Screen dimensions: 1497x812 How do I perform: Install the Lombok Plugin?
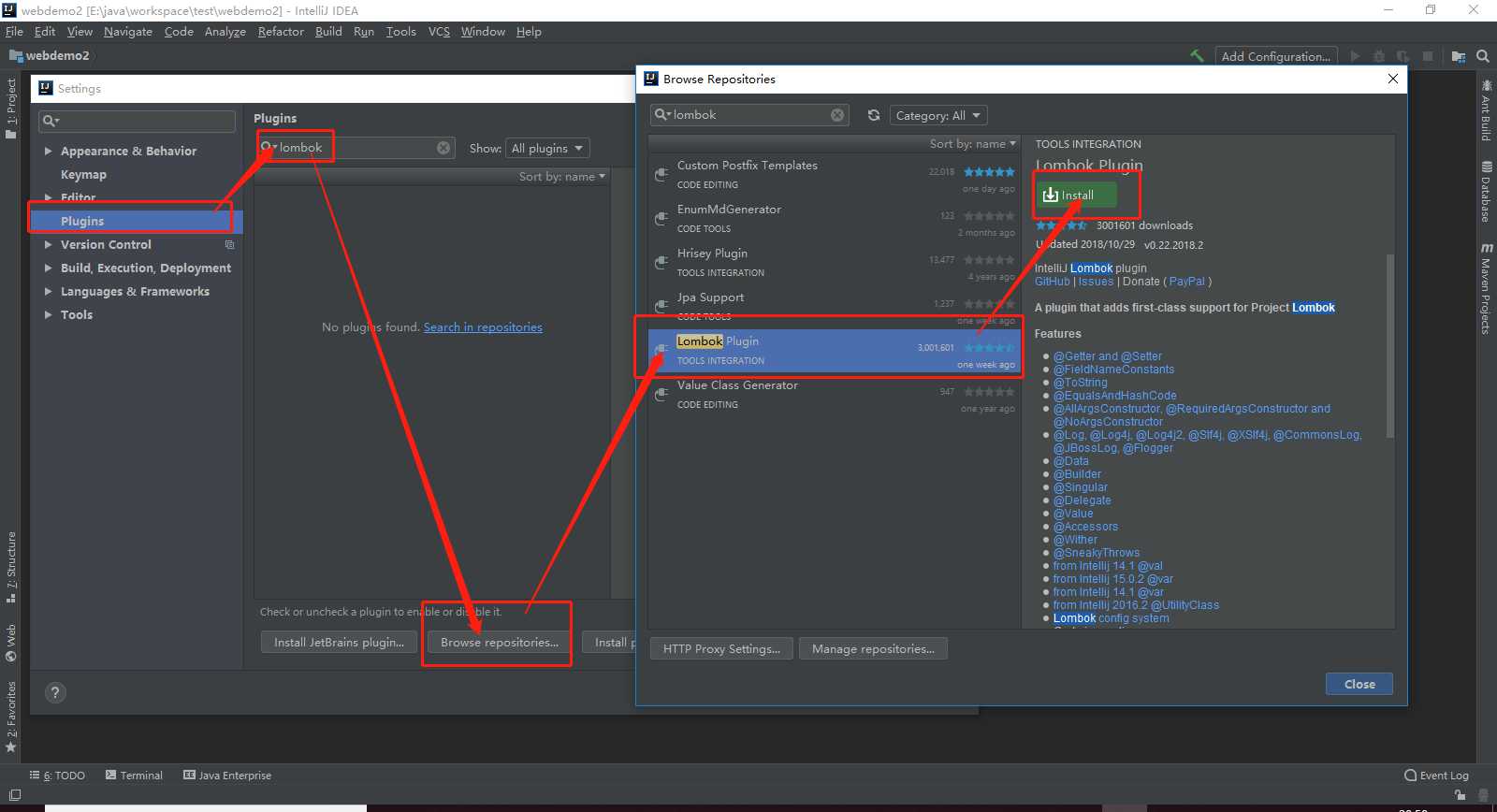pos(1076,195)
